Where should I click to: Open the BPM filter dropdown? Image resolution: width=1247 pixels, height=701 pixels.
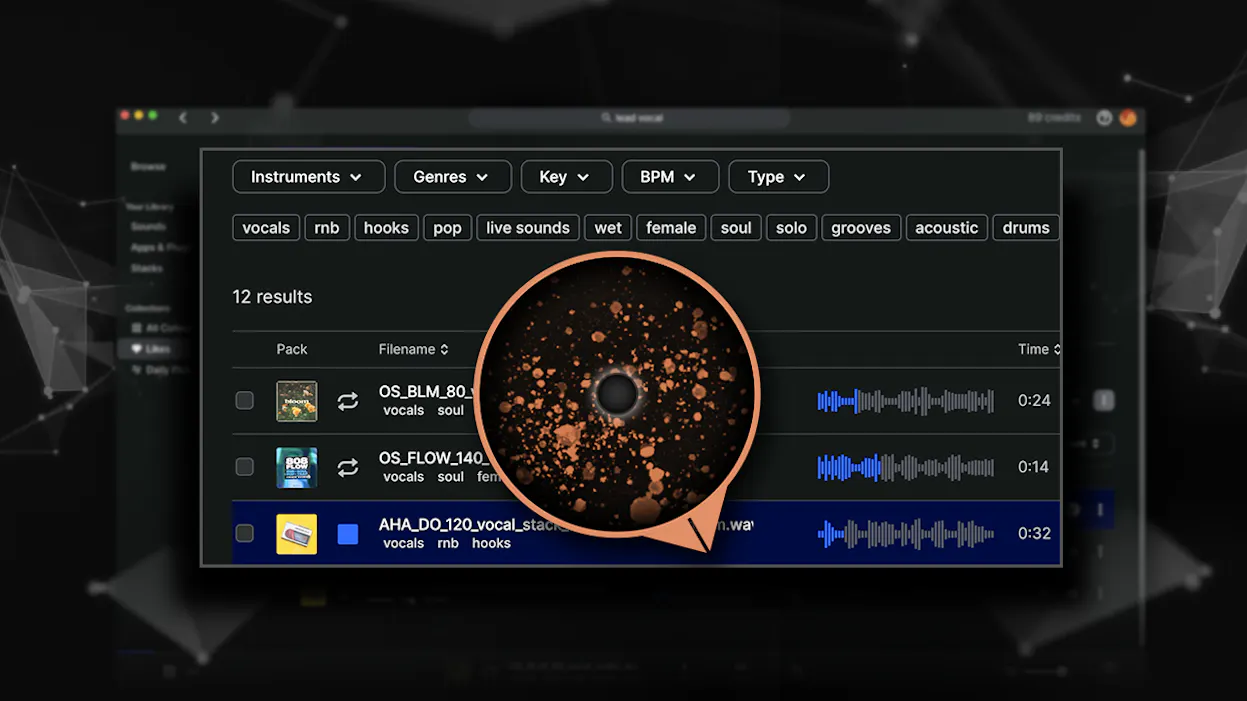tap(670, 177)
